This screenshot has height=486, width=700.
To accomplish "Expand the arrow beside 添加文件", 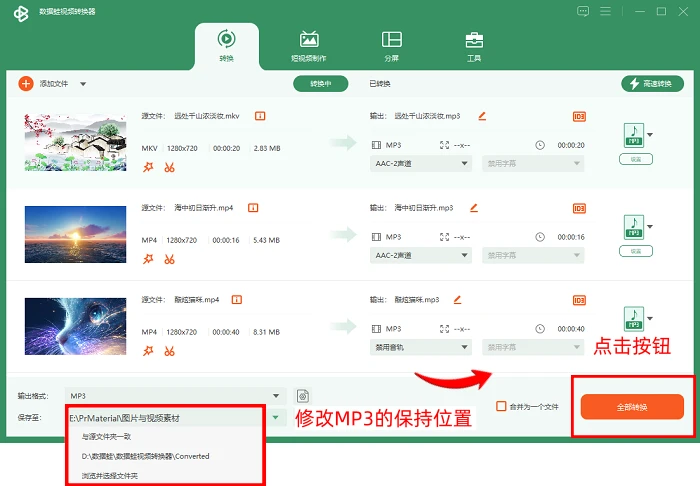I will [x=83, y=84].
